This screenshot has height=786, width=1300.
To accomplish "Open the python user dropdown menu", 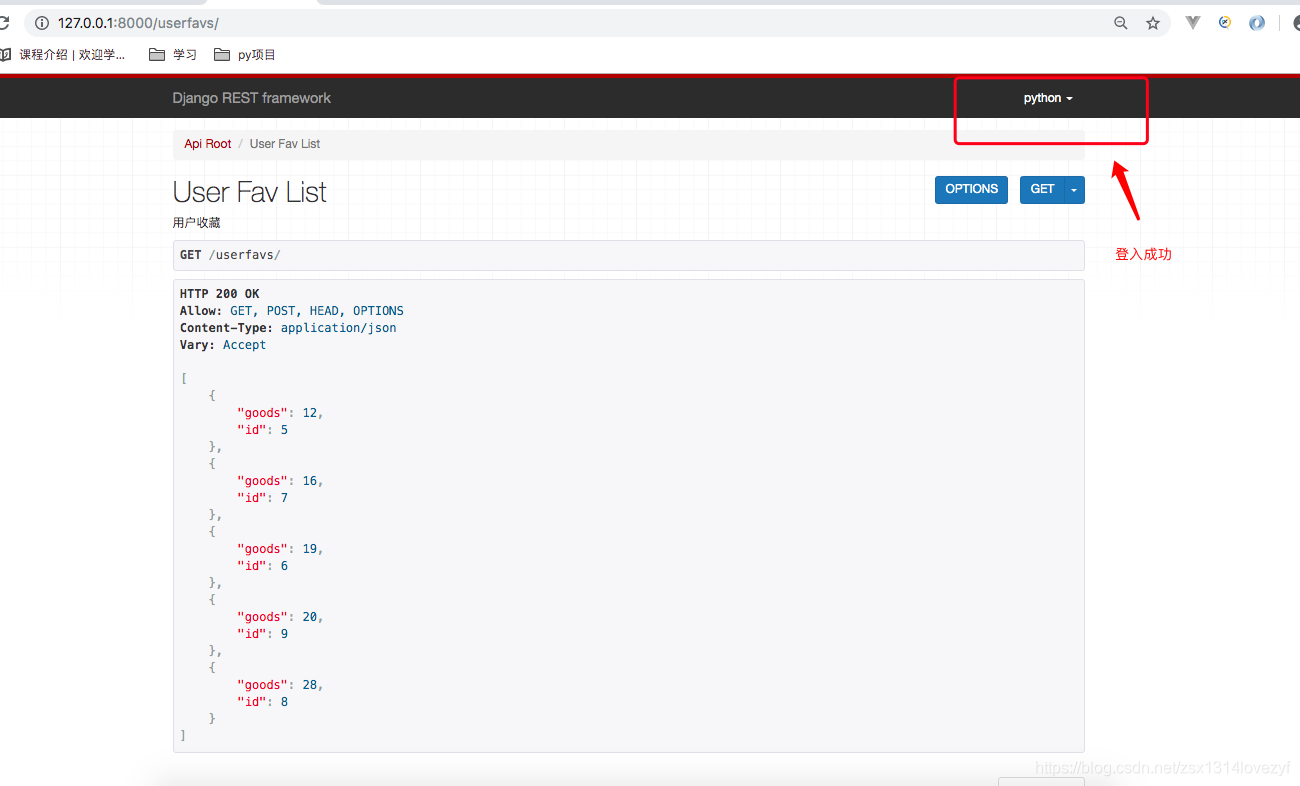I will coord(1048,98).
